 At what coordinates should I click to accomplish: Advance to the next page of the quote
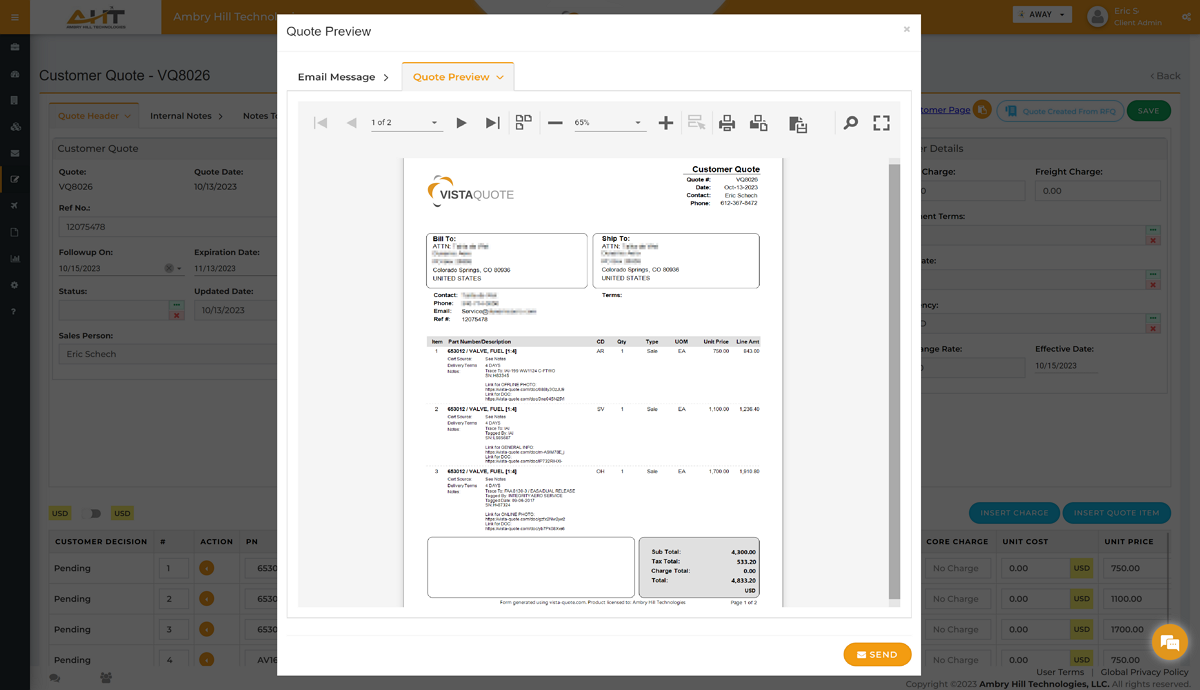tap(460, 123)
